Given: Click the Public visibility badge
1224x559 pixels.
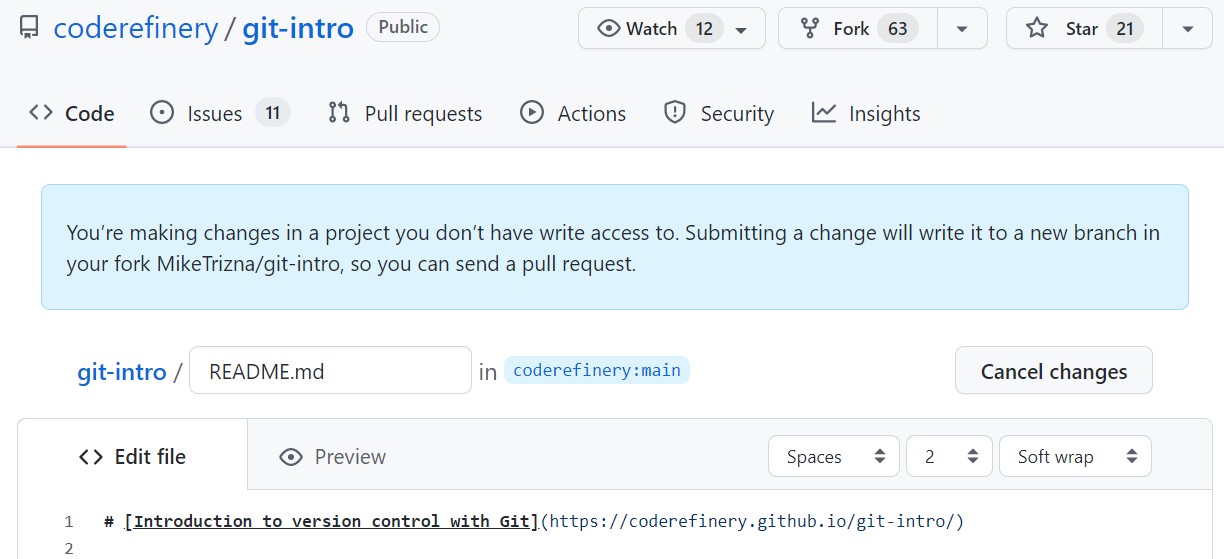Looking at the screenshot, I should coord(403,27).
